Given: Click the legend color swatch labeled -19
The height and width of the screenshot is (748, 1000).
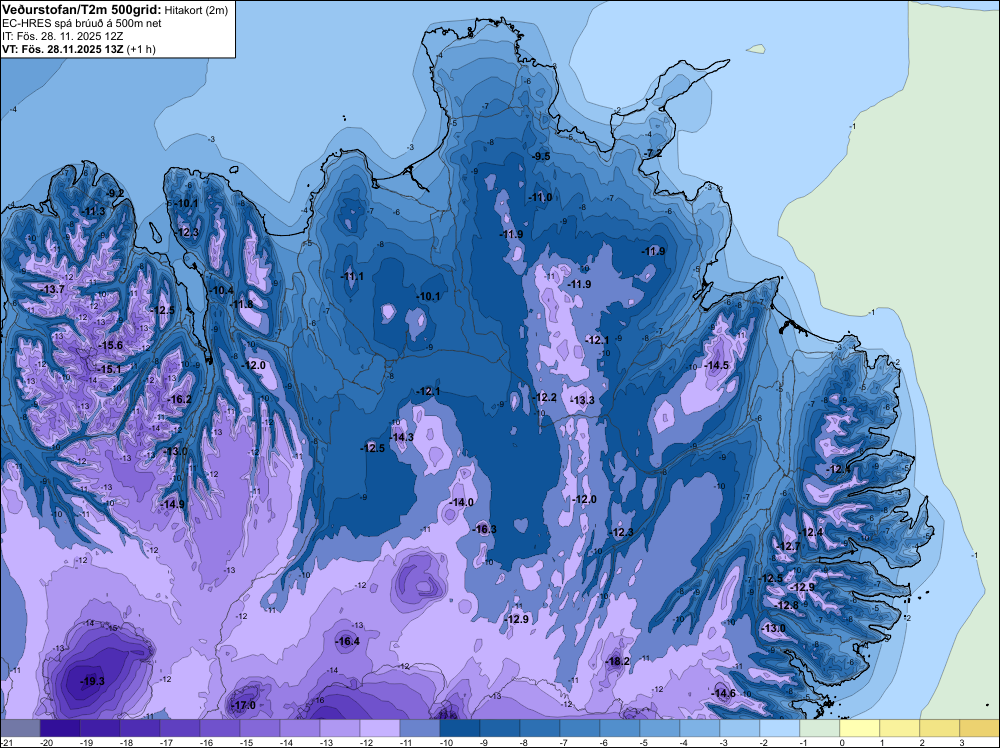Looking at the screenshot, I should tap(100, 728).
